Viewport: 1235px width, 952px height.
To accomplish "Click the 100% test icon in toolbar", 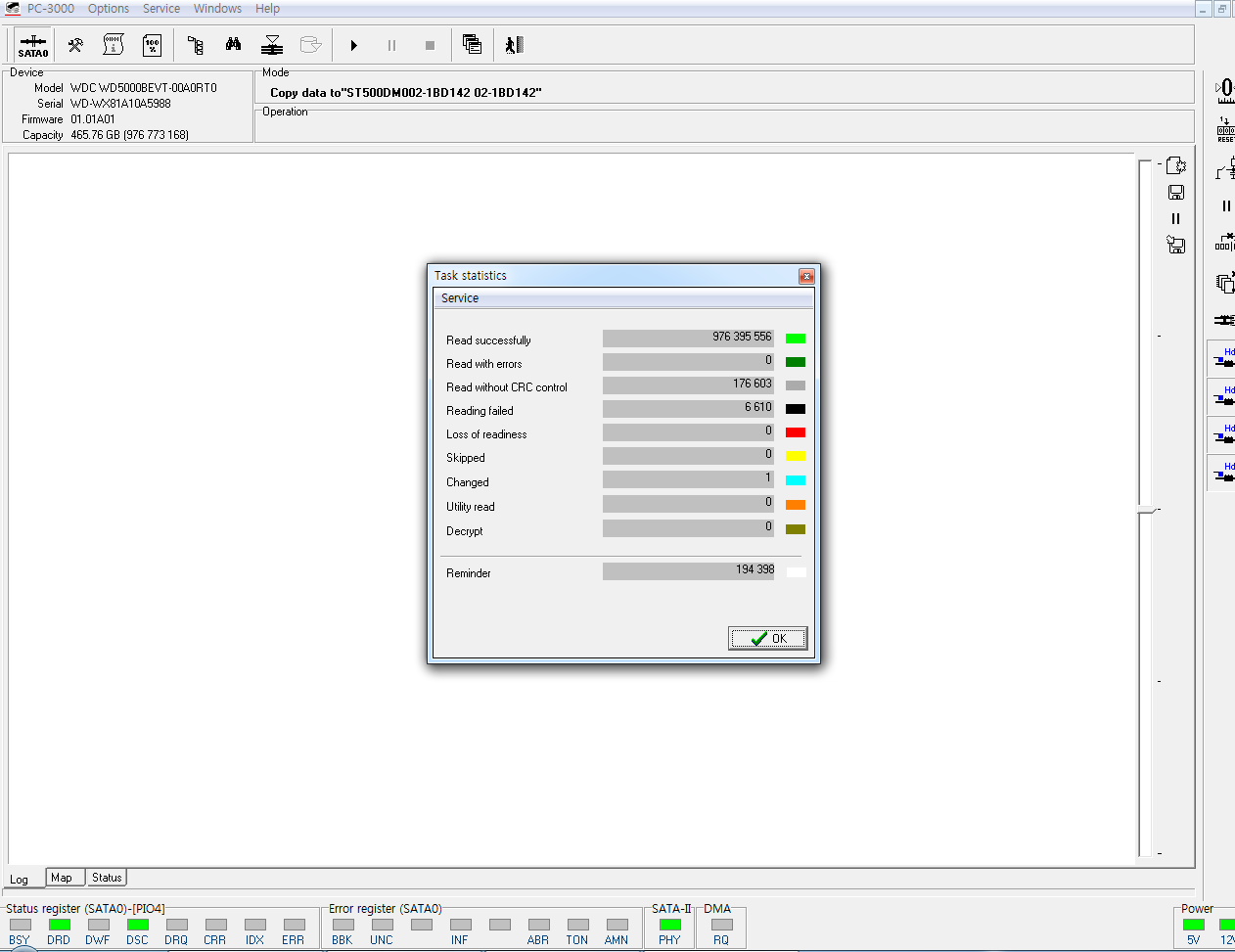I will 153,45.
